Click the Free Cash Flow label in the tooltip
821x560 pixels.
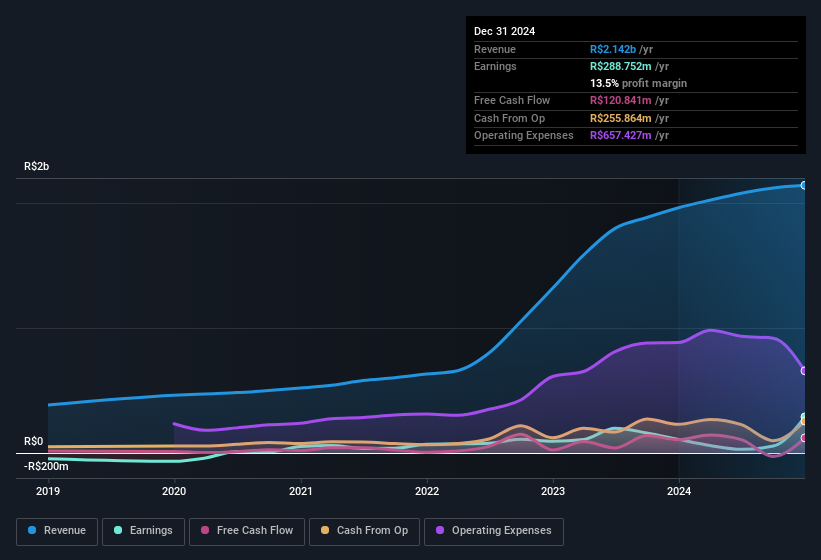(512, 100)
